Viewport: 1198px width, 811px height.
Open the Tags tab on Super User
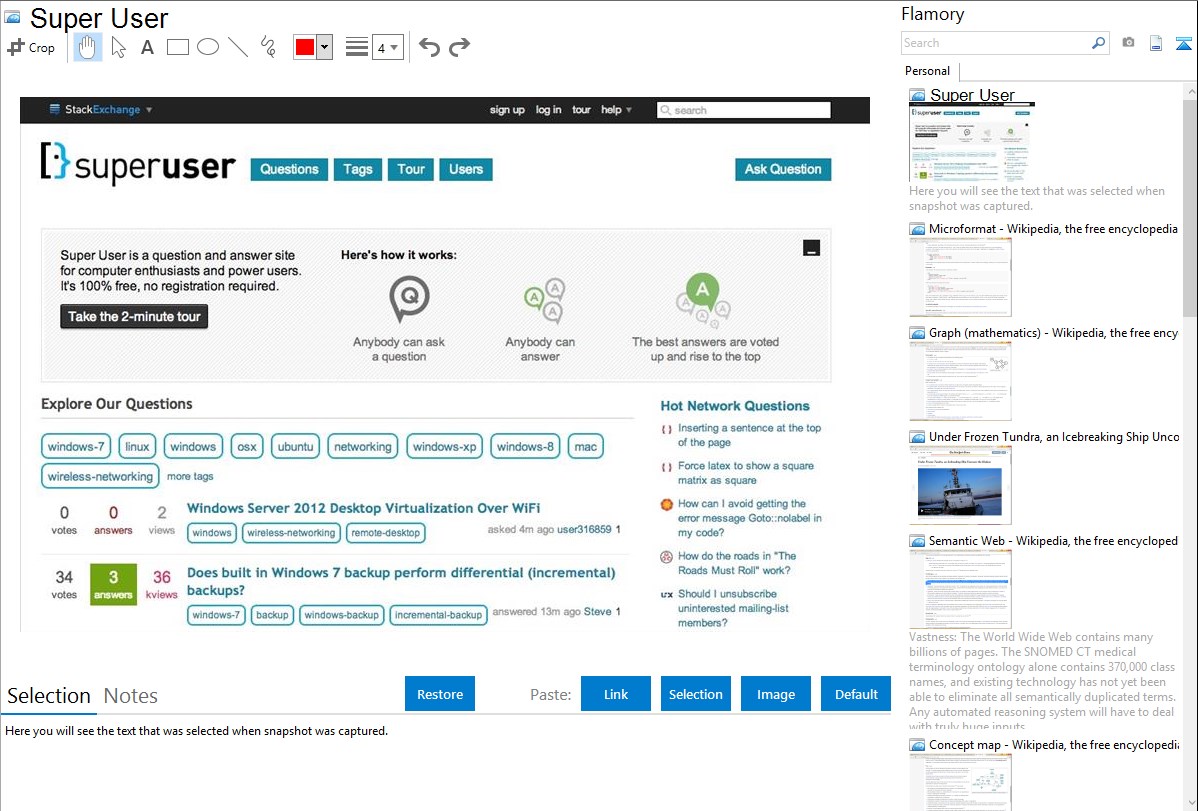[x=358, y=169]
